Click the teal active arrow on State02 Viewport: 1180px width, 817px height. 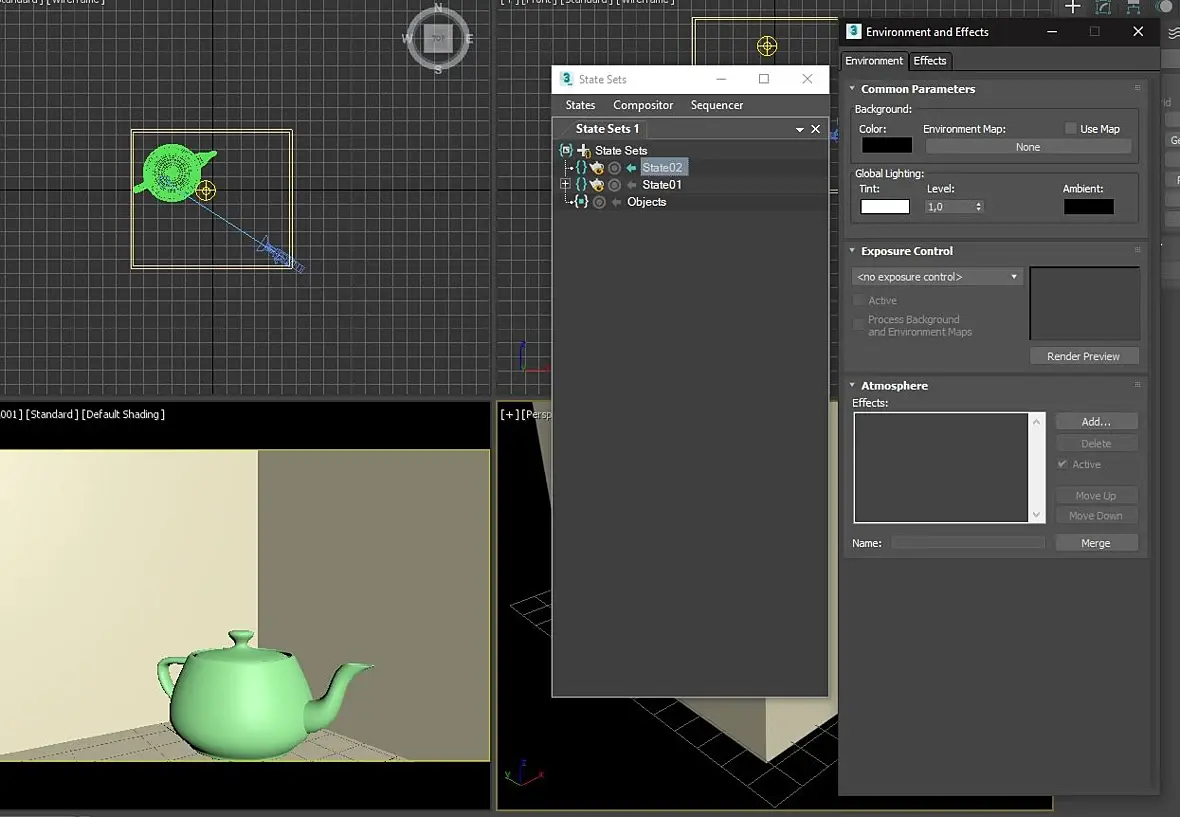click(x=631, y=168)
